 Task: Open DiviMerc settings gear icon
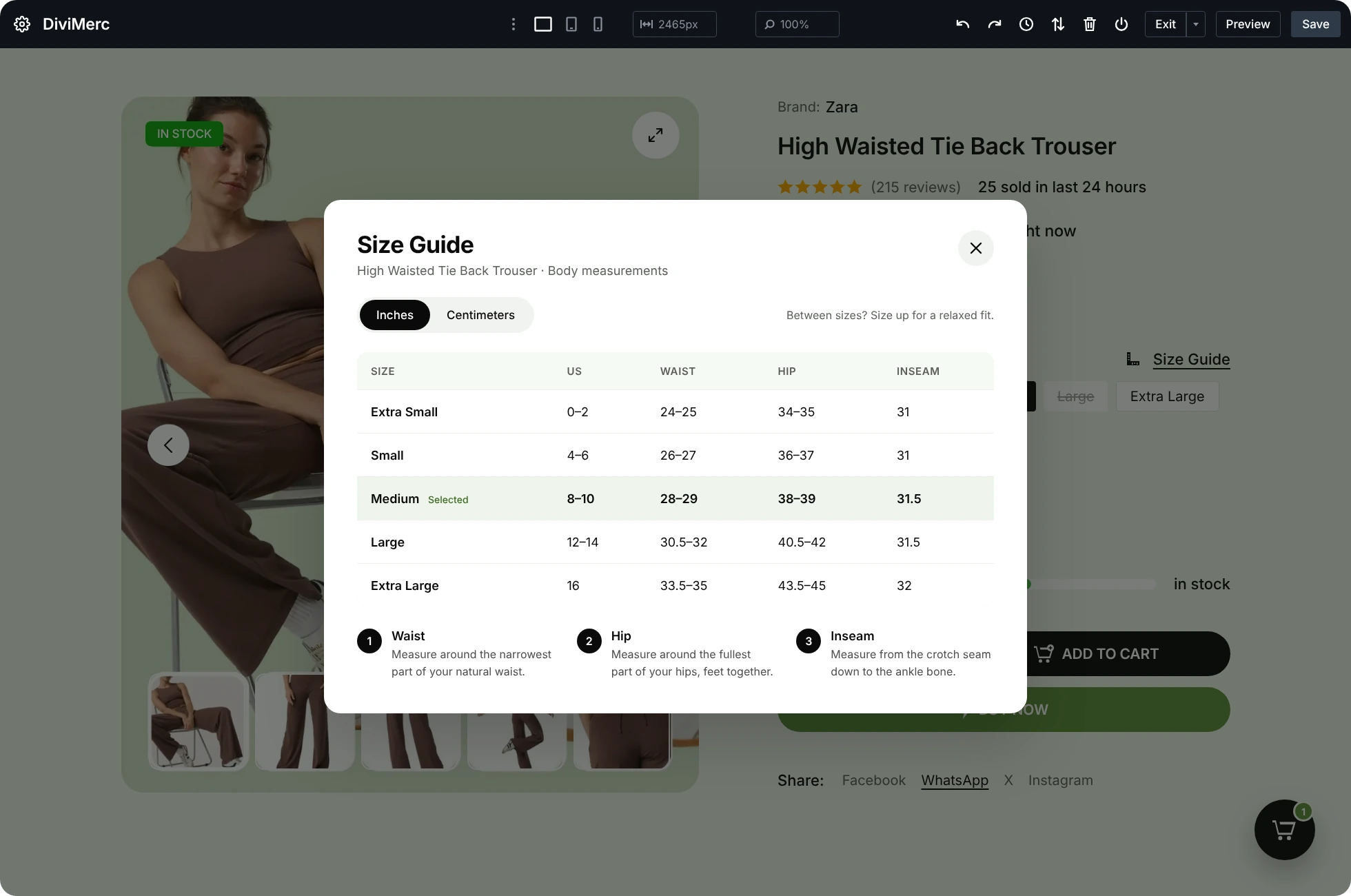(x=22, y=24)
